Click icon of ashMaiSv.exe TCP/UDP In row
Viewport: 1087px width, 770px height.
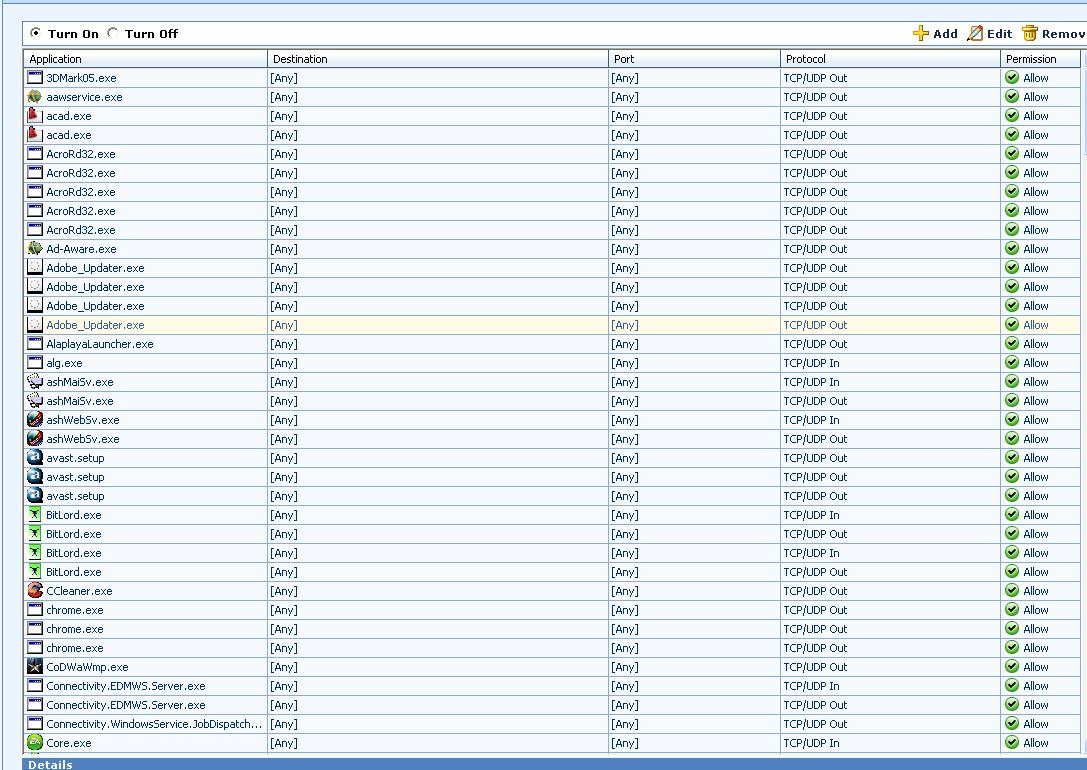[35, 381]
